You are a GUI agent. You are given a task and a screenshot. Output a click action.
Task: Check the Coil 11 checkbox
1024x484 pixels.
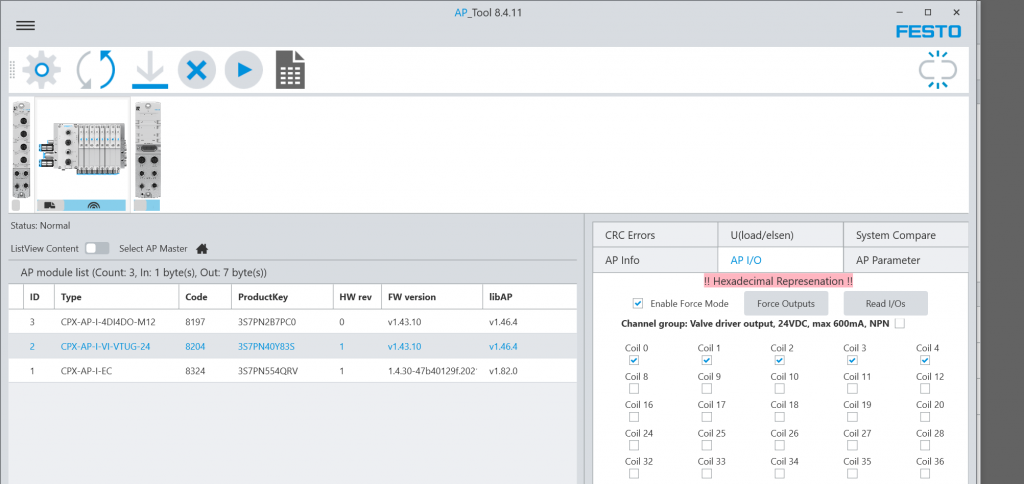tap(852, 389)
